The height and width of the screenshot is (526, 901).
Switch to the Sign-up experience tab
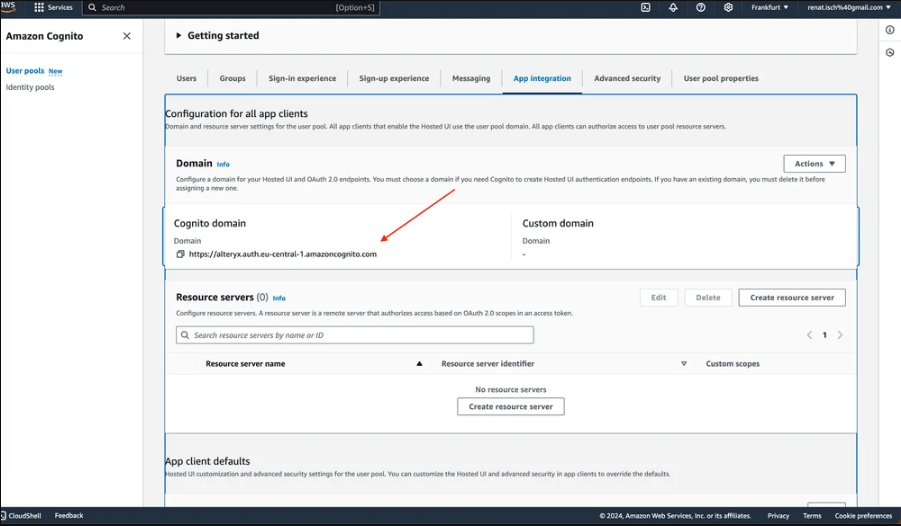click(394, 78)
